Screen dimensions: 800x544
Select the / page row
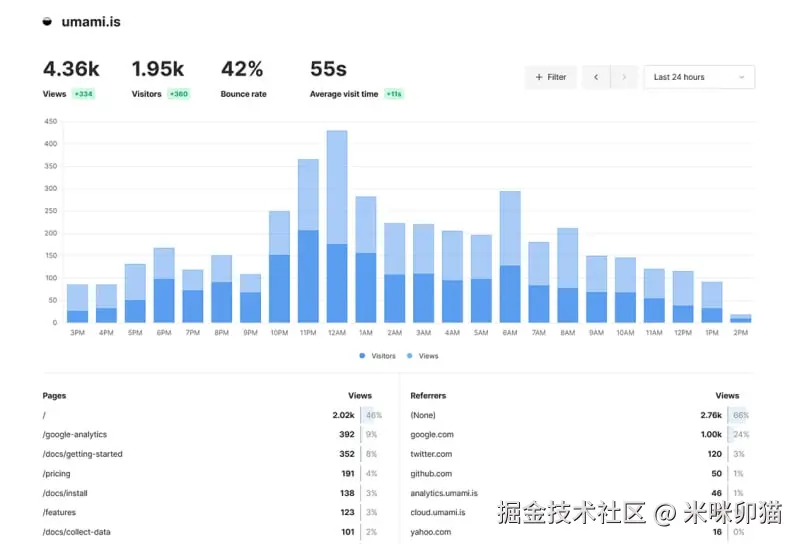pyautogui.click(x=212, y=415)
